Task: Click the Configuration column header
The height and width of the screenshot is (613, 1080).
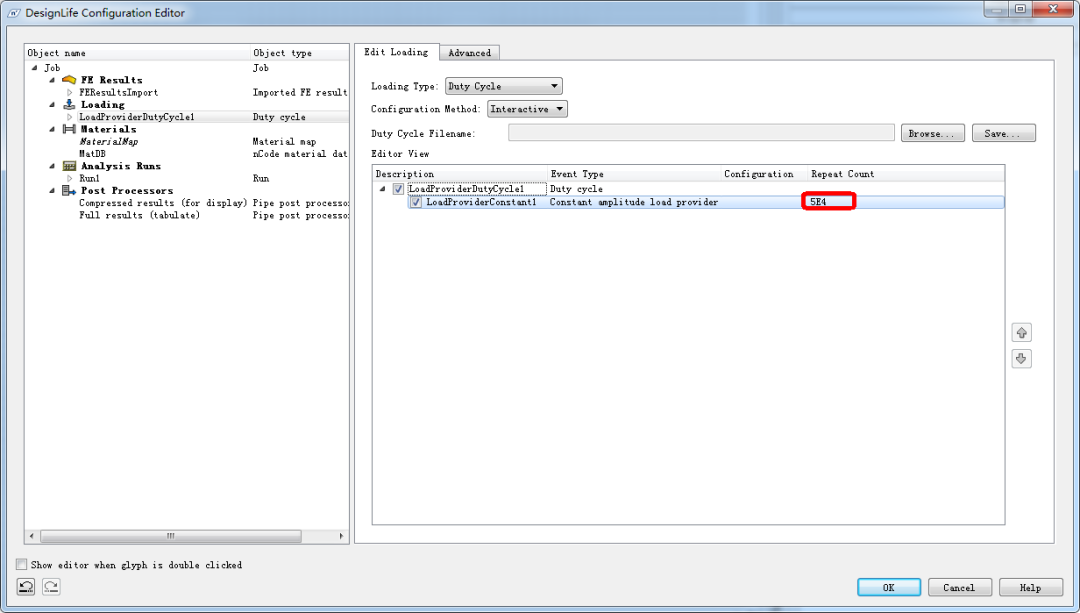Action: click(765, 174)
